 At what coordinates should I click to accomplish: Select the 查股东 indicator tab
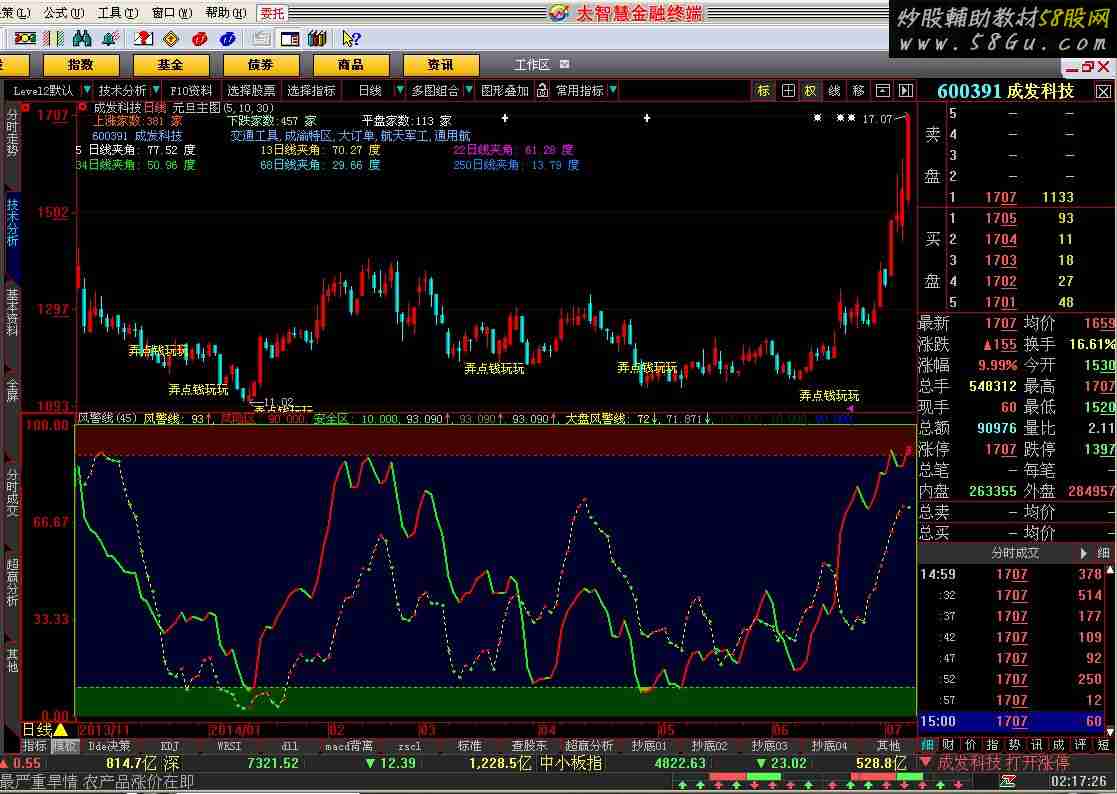[529, 746]
